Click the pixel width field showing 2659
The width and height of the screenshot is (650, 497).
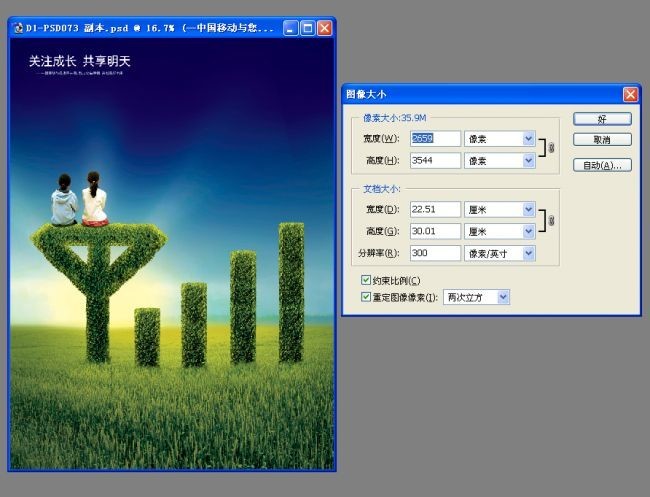click(435, 138)
